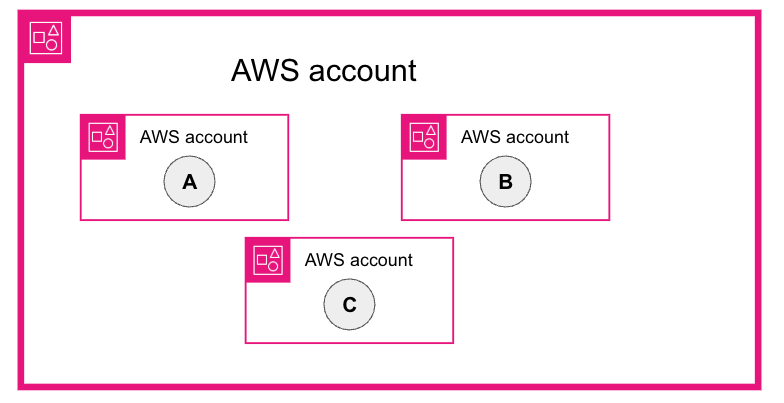Click the AWS account label above circle B
Screen dimensions: 784x403
515,137
